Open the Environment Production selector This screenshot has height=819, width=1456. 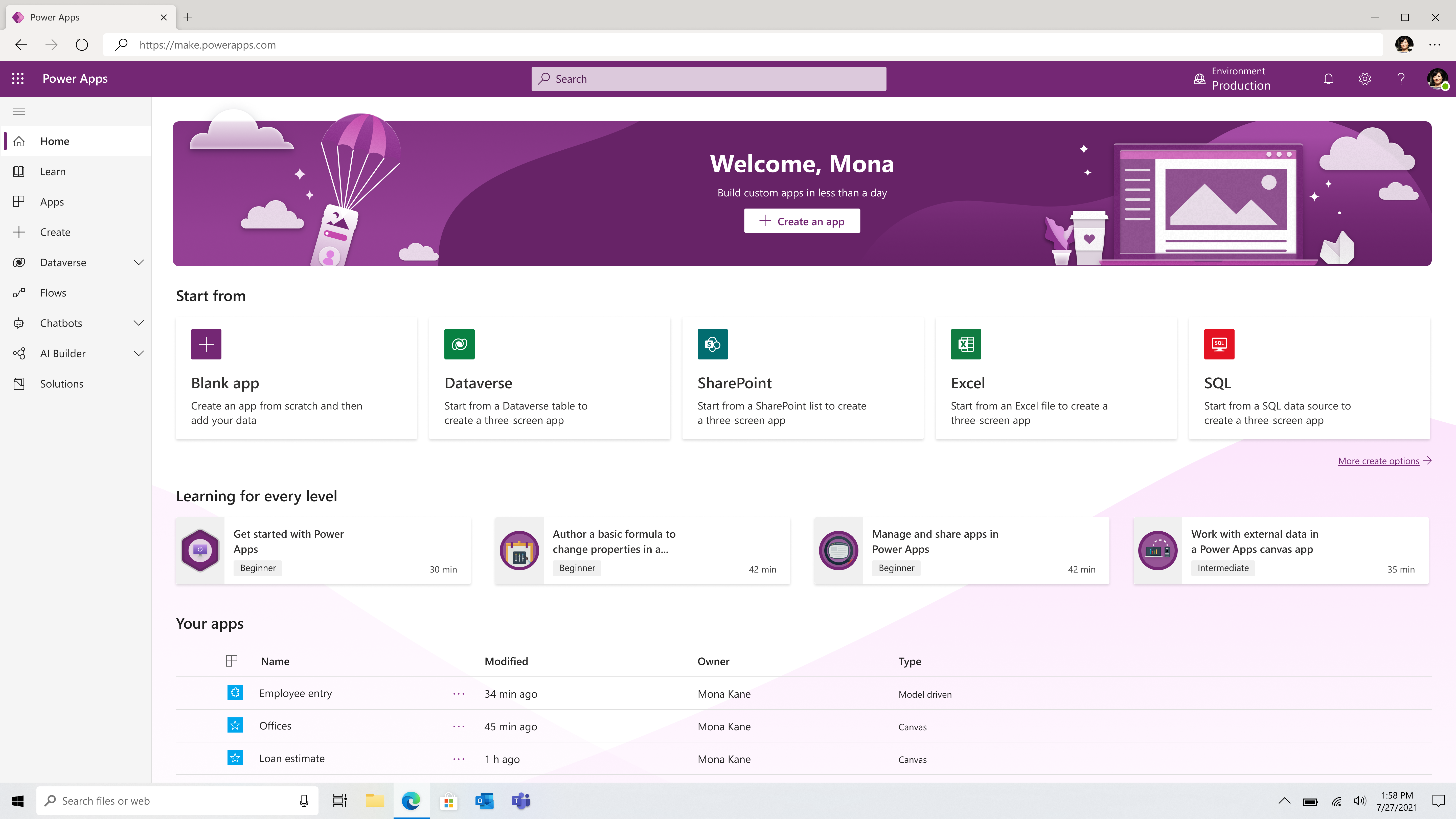click(x=1232, y=79)
